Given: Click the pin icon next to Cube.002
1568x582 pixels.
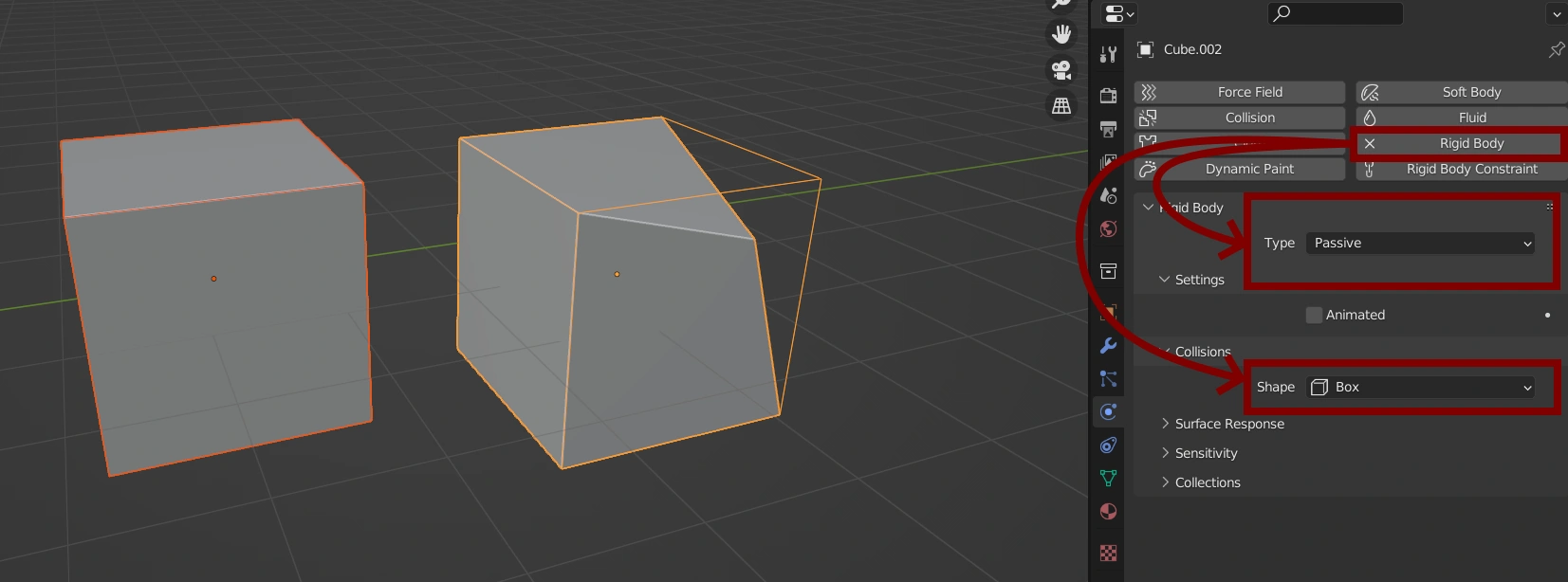Looking at the screenshot, I should [x=1557, y=49].
